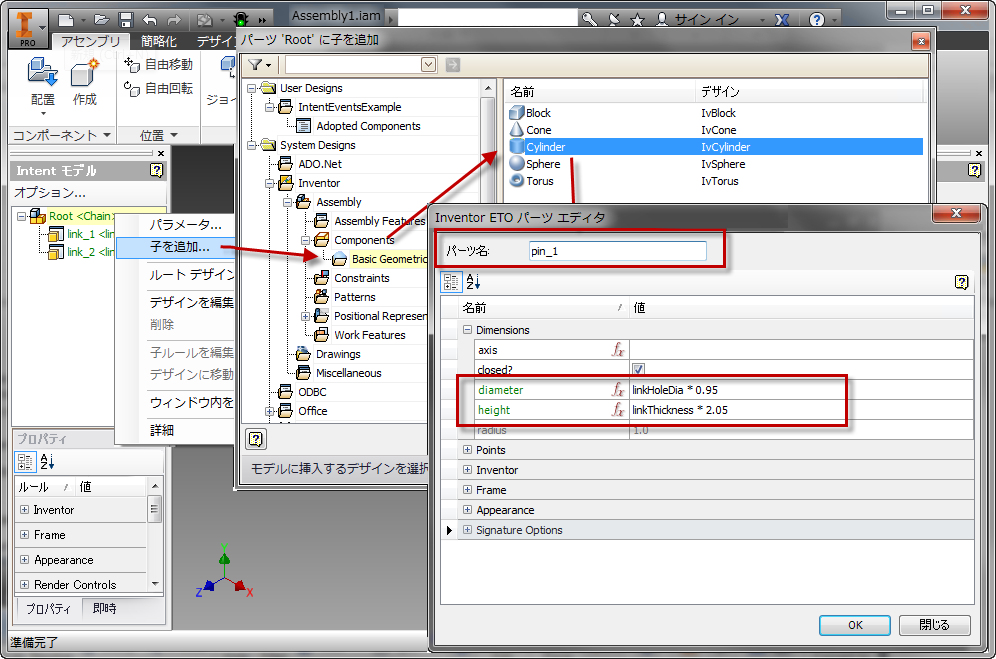Click the help icon in Intent モデル panel header
This screenshot has height=659, width=996.
pos(156,170)
